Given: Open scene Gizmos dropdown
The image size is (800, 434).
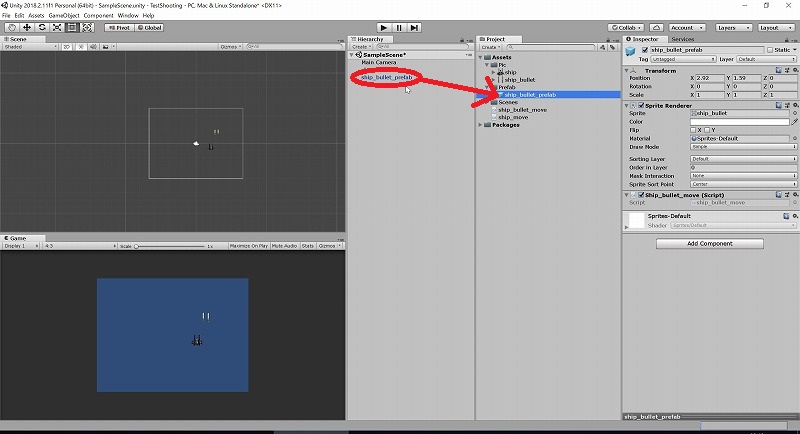Looking at the screenshot, I should 230,46.
